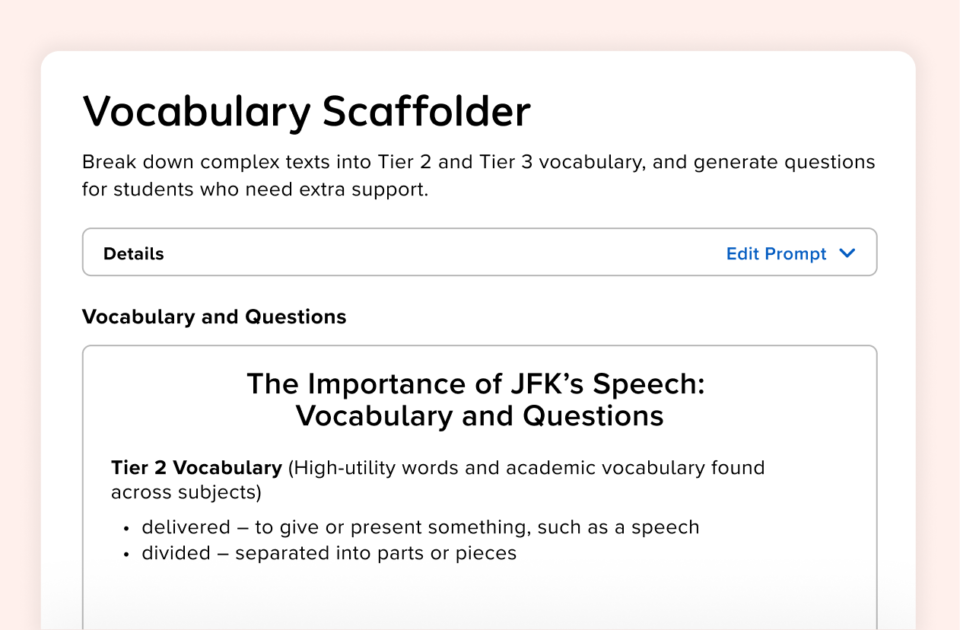Select the Vocabulary Scaffolder title
960x630 pixels.
pos(306,112)
